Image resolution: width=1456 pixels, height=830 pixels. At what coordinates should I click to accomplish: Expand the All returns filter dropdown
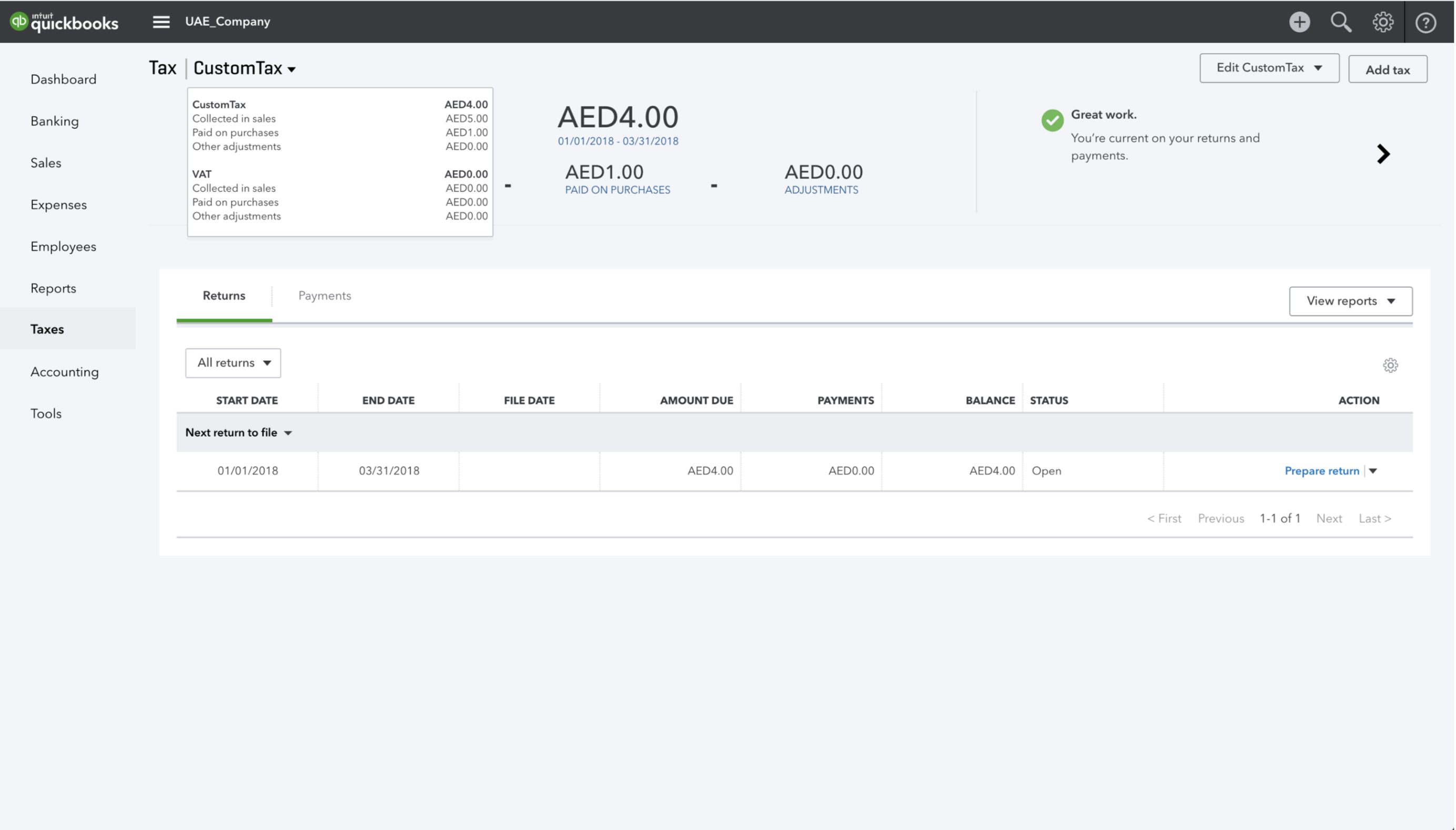tap(232, 362)
